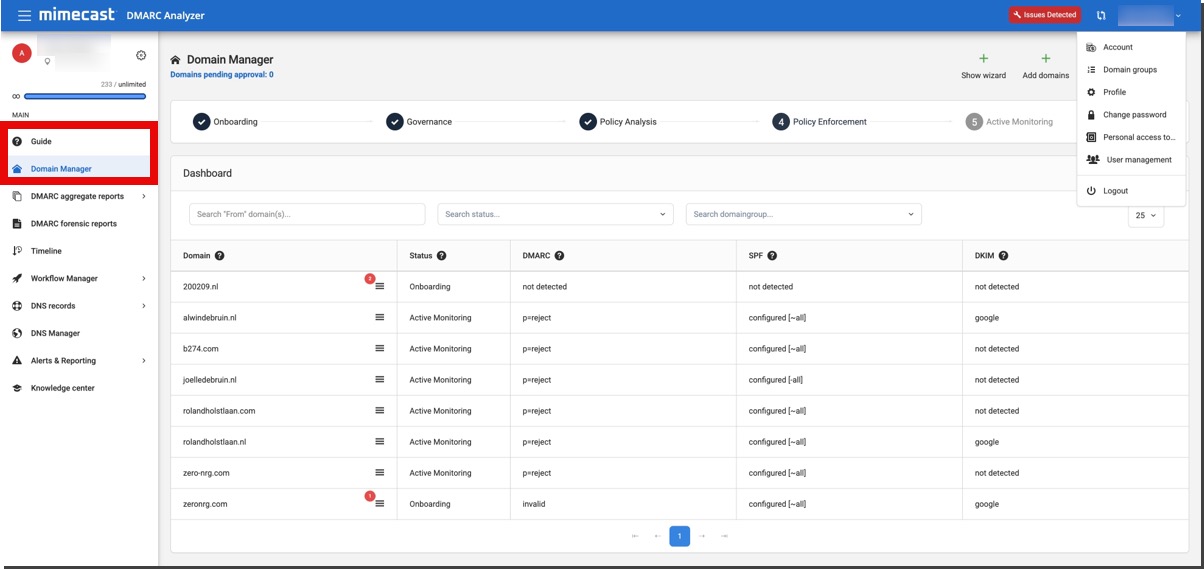Open row menu for rolandholstlaan.com
The height and width of the screenshot is (569, 1204).
click(379, 411)
